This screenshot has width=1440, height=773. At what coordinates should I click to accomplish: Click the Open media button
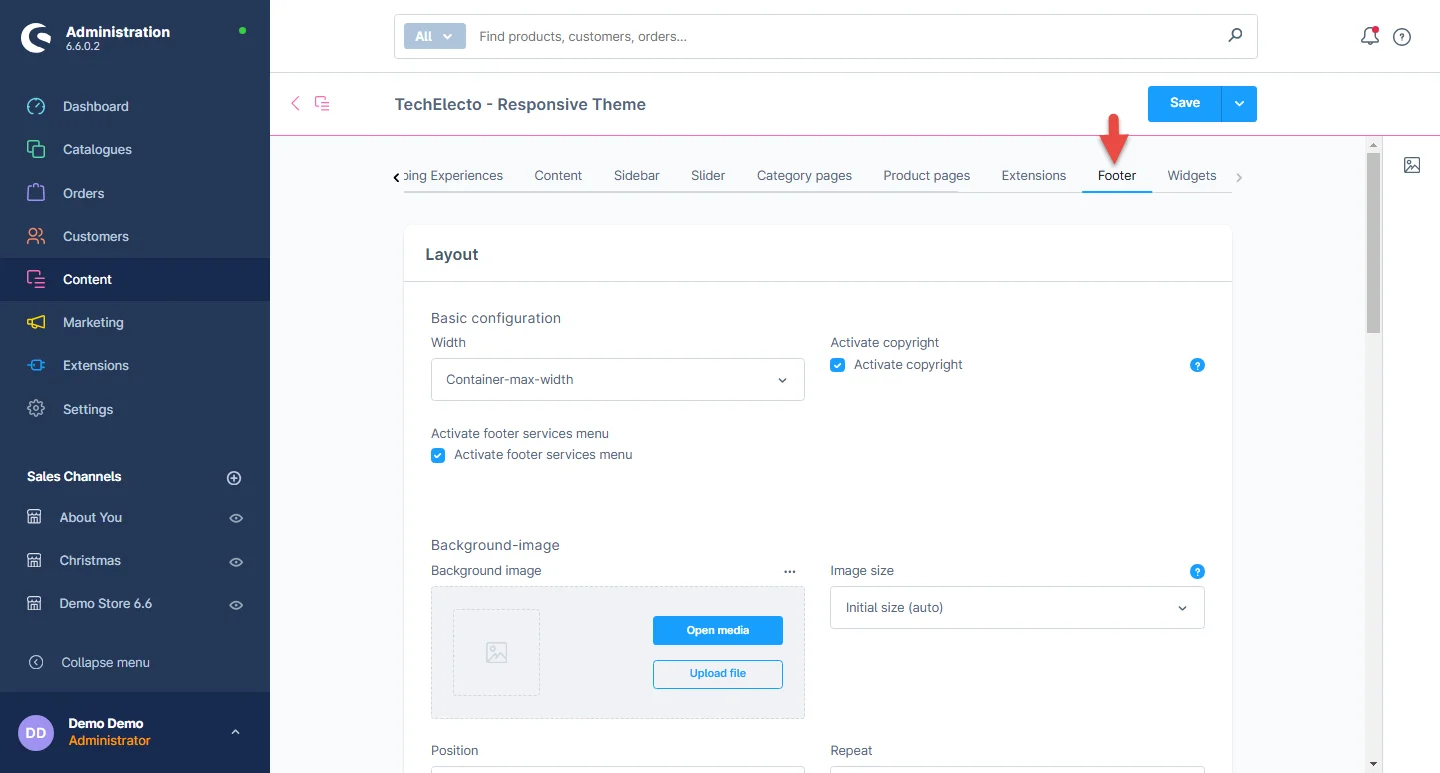pyautogui.click(x=717, y=631)
